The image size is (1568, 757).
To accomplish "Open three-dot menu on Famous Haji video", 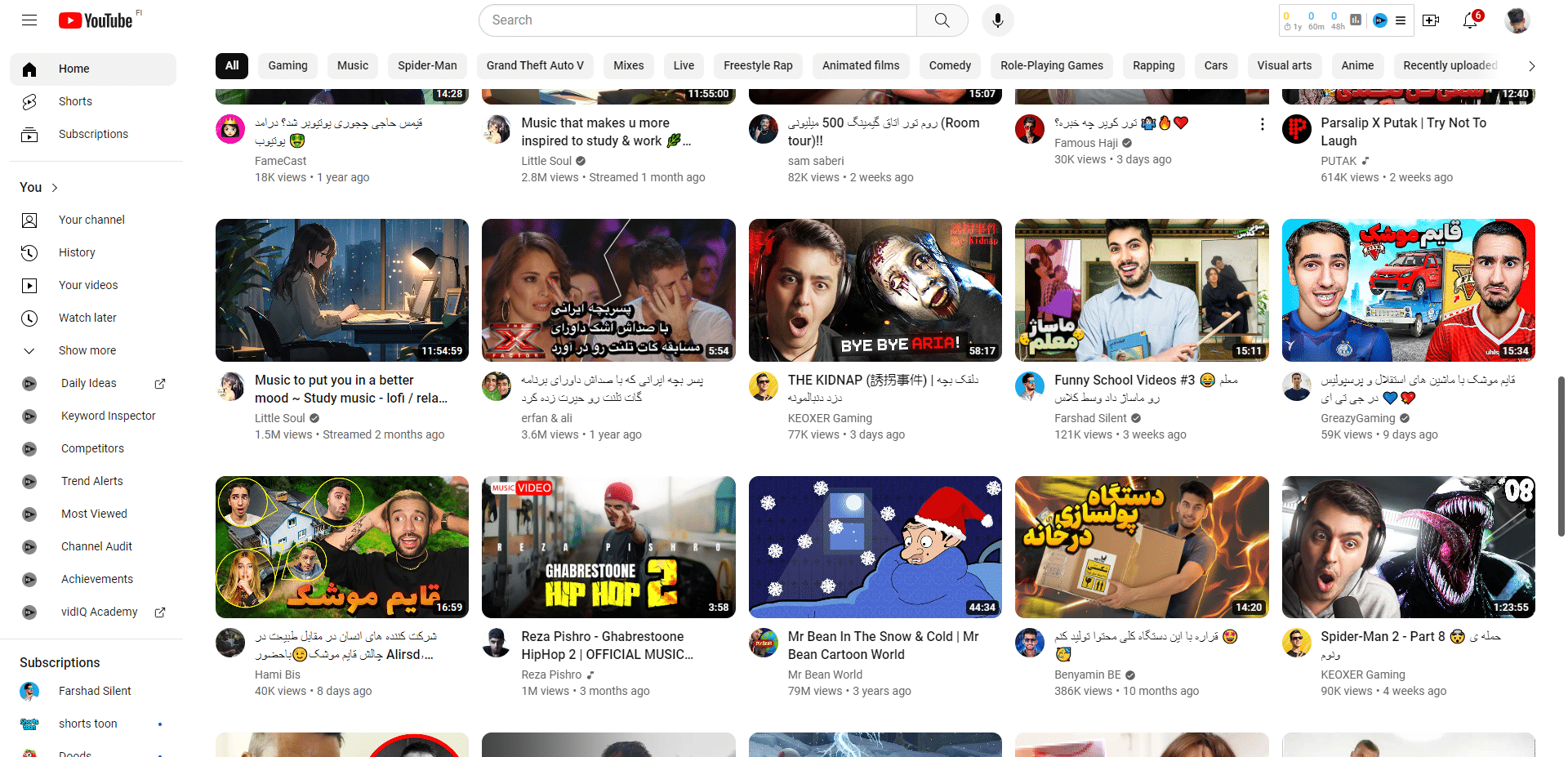I will [x=1262, y=124].
